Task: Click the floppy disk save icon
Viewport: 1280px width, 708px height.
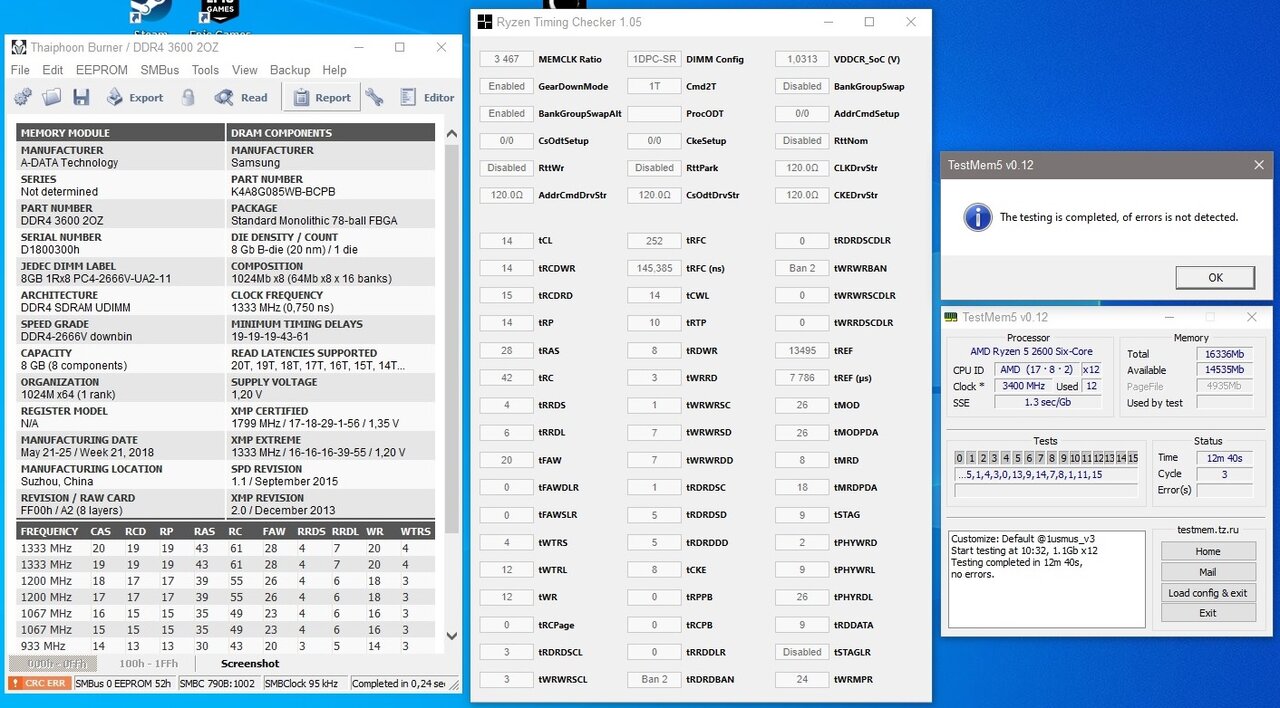Action: click(x=81, y=97)
